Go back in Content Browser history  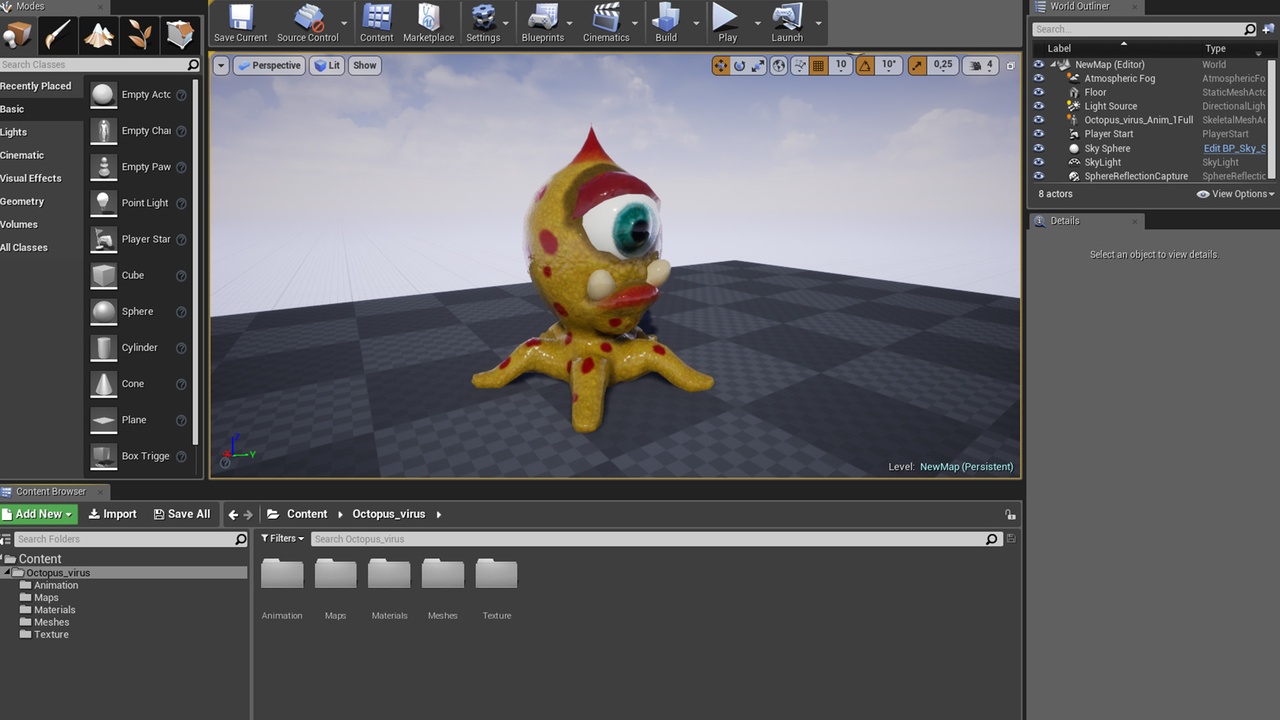coord(233,514)
